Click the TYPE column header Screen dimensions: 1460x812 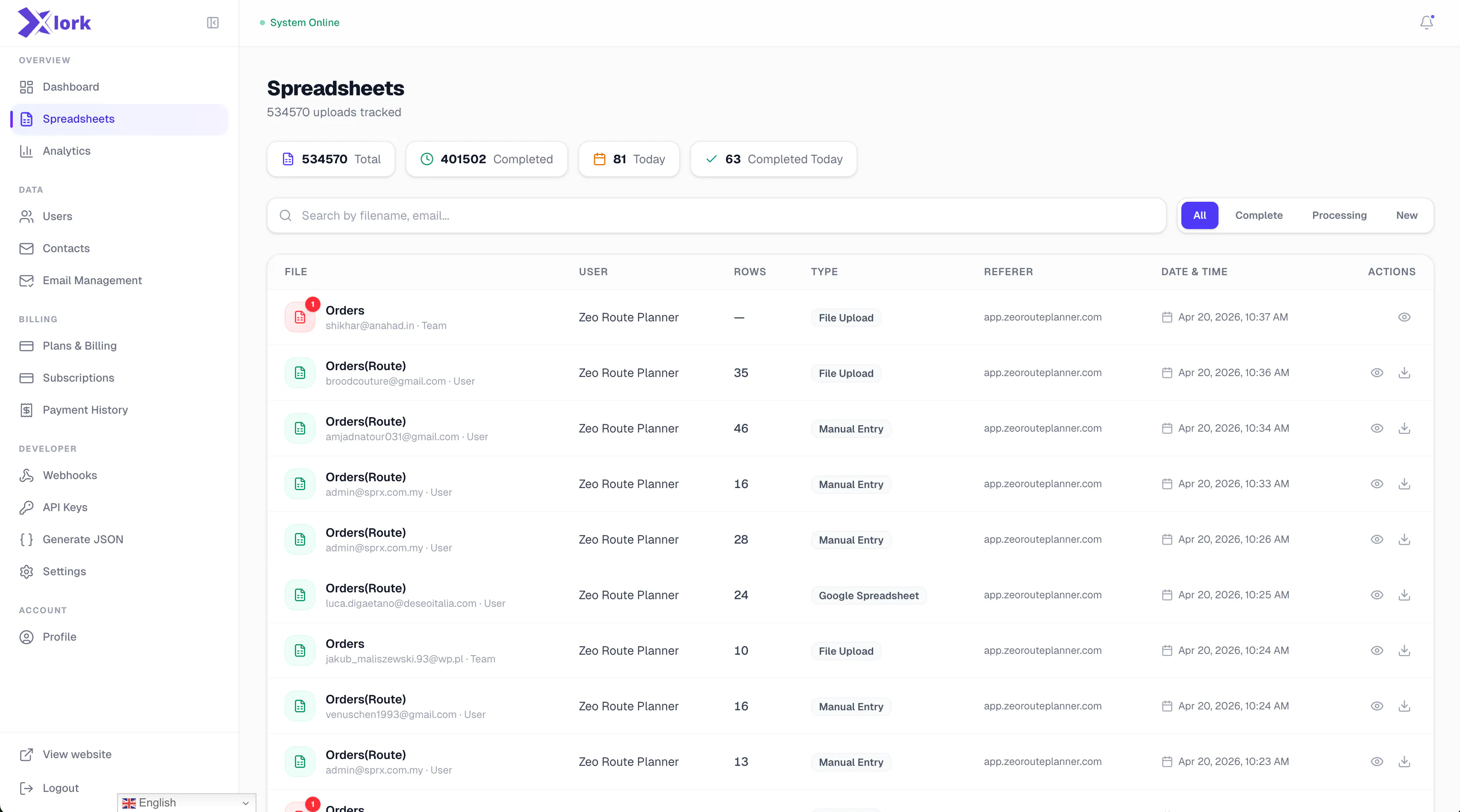click(x=824, y=272)
